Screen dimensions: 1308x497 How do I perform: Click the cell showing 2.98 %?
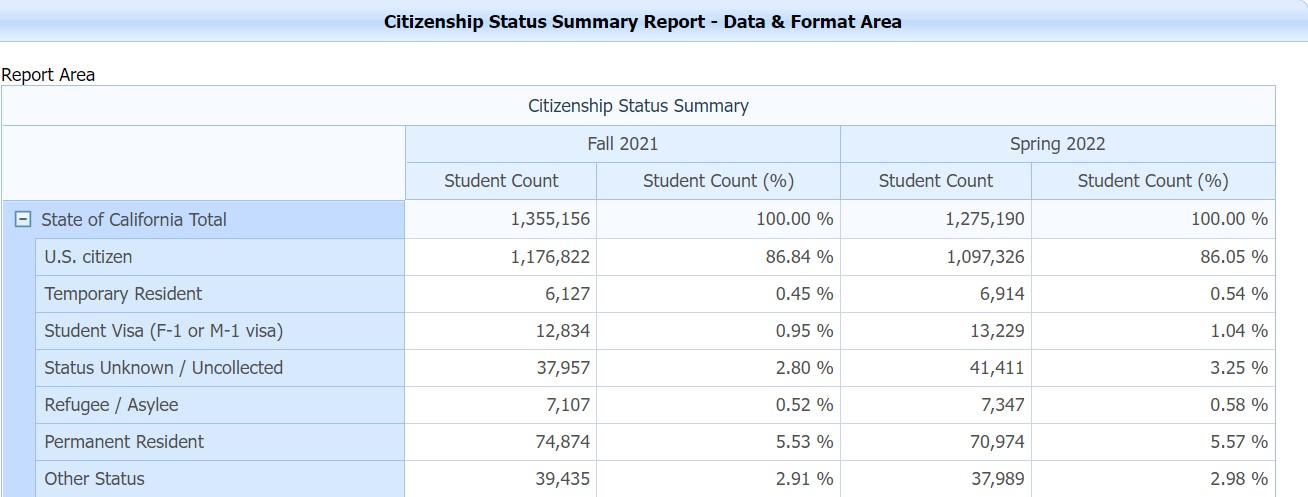click(x=1153, y=479)
